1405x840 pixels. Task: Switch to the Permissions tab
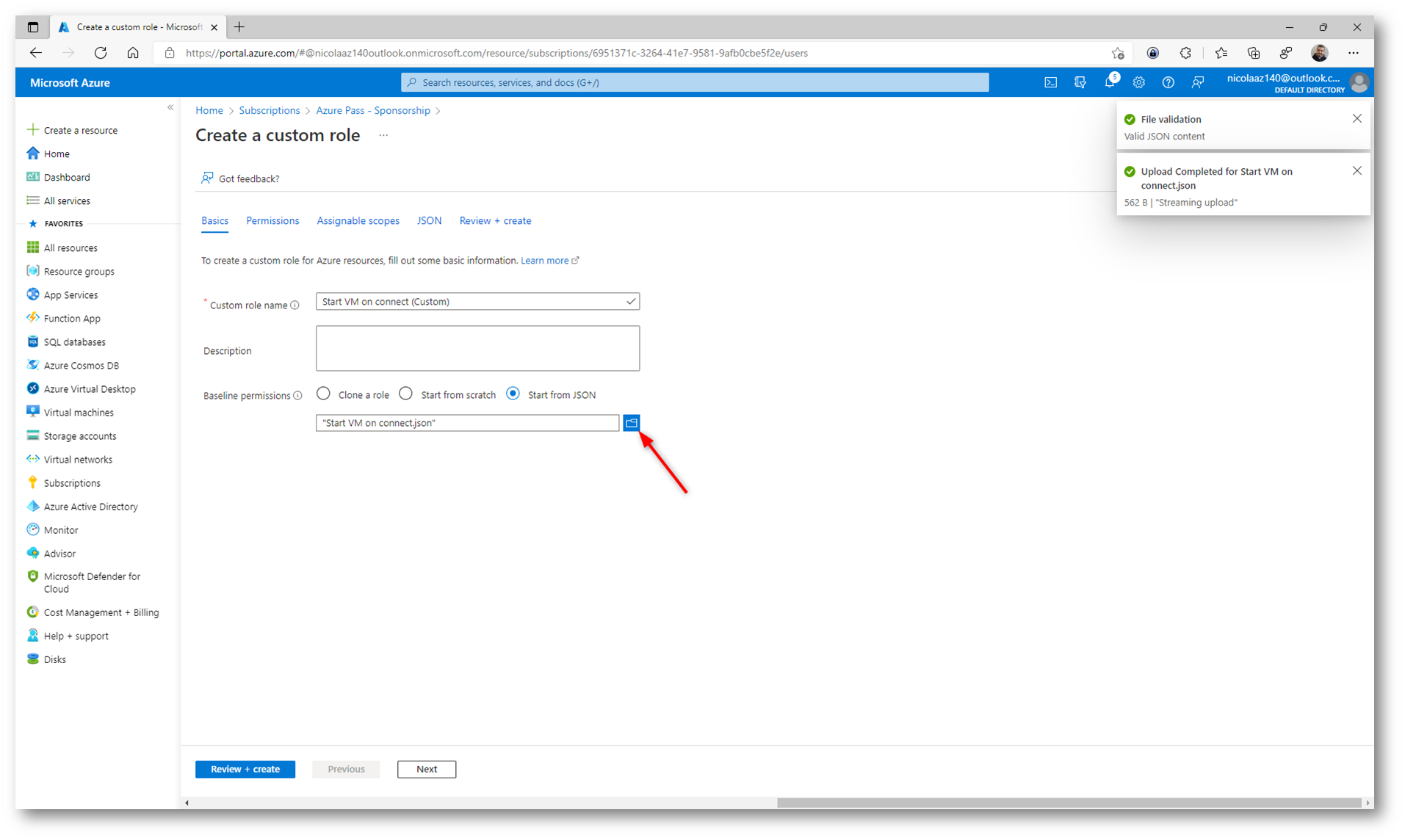tap(272, 221)
